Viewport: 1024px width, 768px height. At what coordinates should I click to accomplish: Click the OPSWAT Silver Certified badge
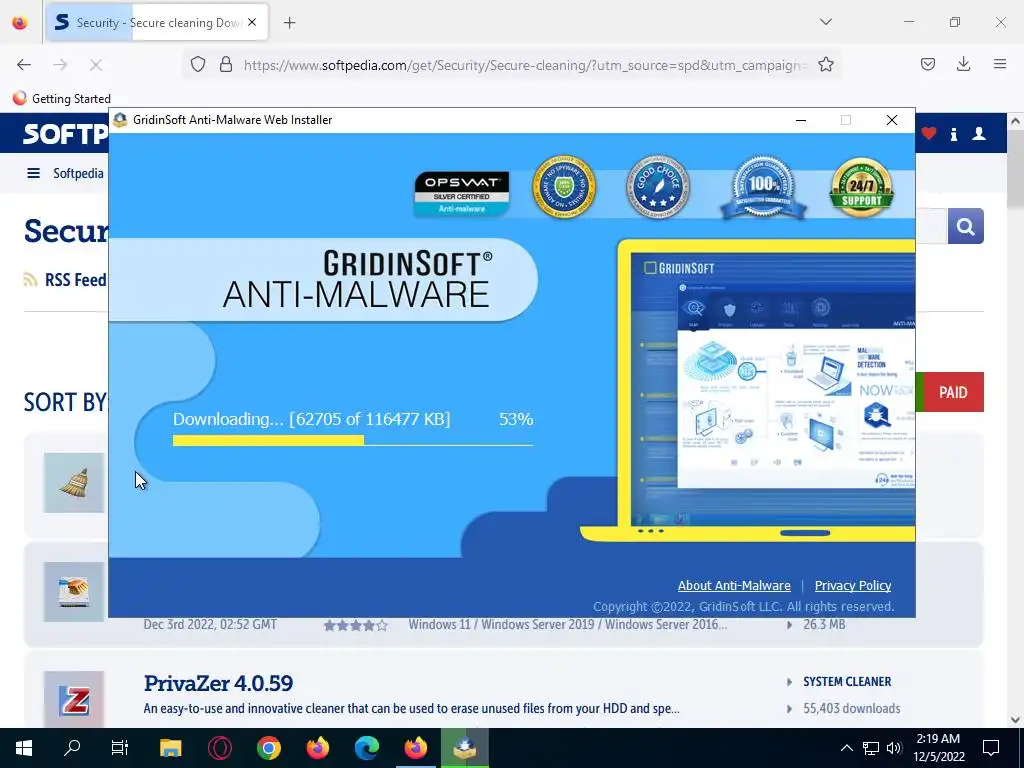[x=462, y=193]
